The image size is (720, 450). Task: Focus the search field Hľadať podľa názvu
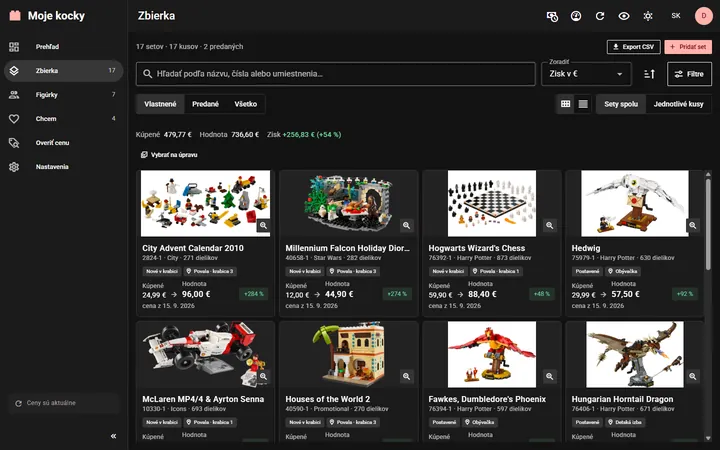coord(336,73)
